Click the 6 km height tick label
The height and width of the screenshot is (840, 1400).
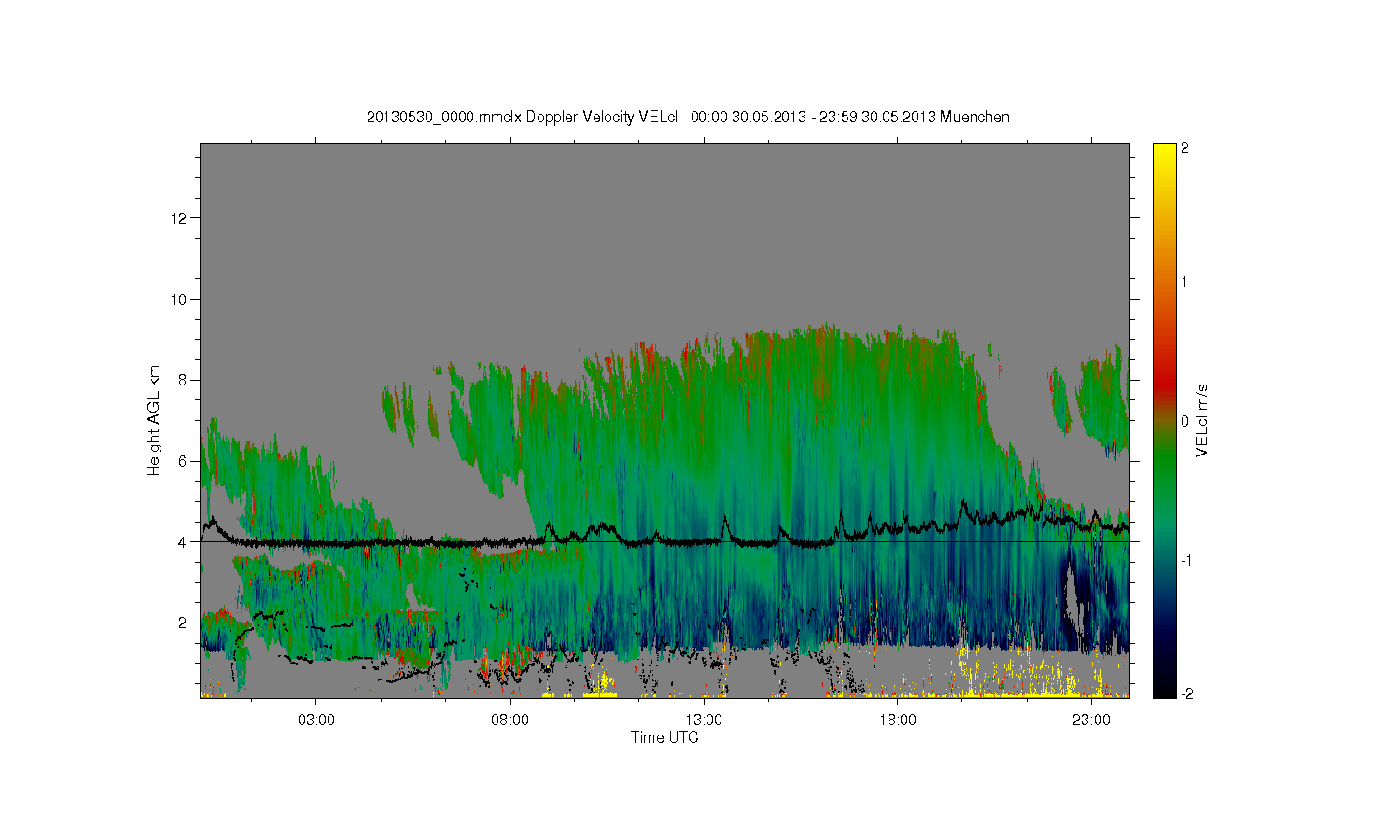click(x=185, y=461)
